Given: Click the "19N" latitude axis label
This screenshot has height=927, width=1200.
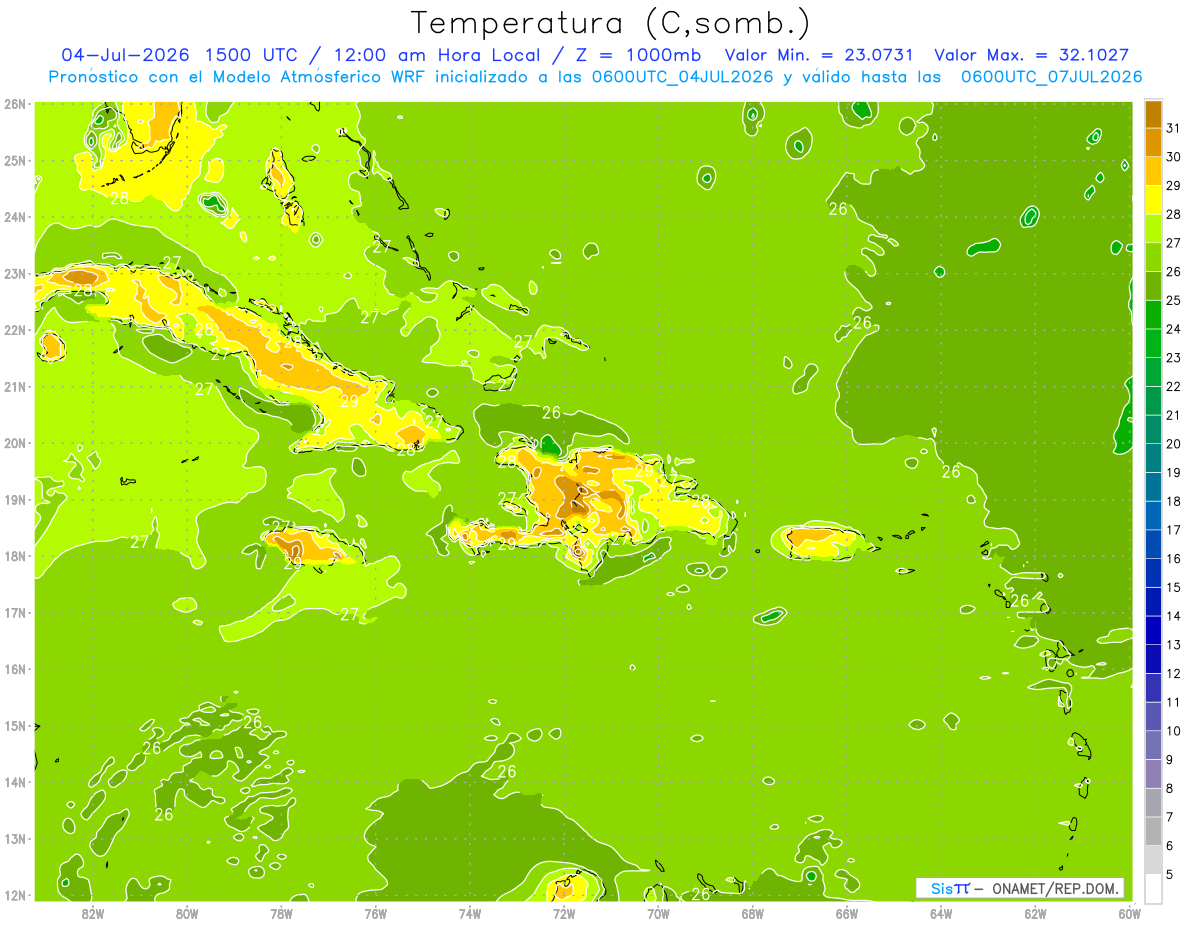Looking at the screenshot, I should (x=15, y=500).
